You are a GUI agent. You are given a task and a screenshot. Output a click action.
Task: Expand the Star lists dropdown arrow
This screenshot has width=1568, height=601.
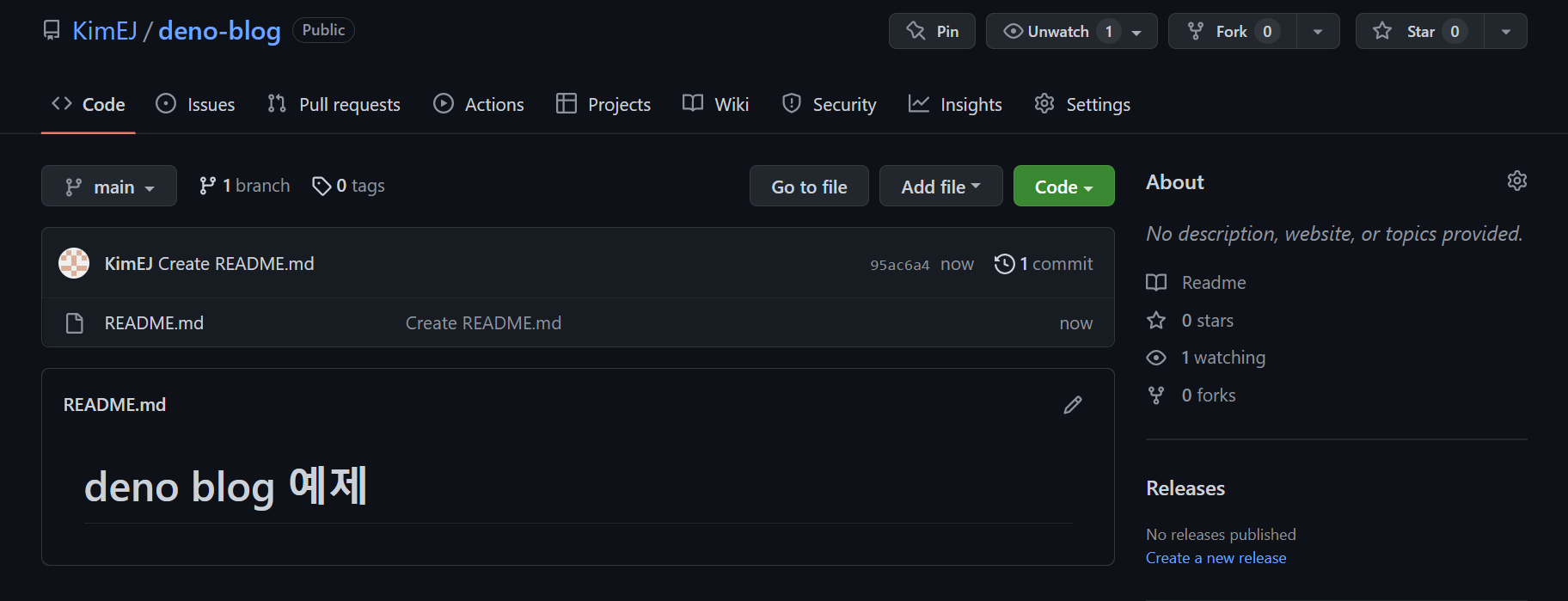point(1505,32)
